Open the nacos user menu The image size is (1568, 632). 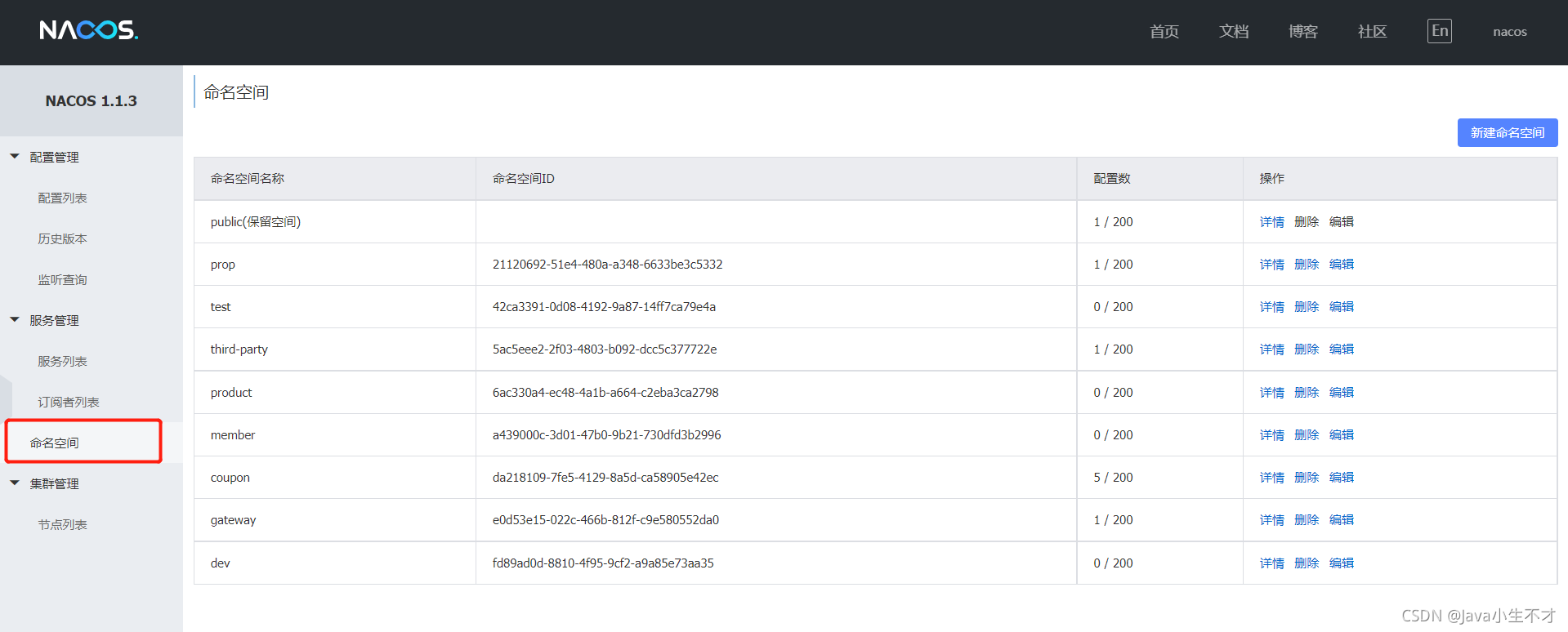pyautogui.click(x=1510, y=32)
